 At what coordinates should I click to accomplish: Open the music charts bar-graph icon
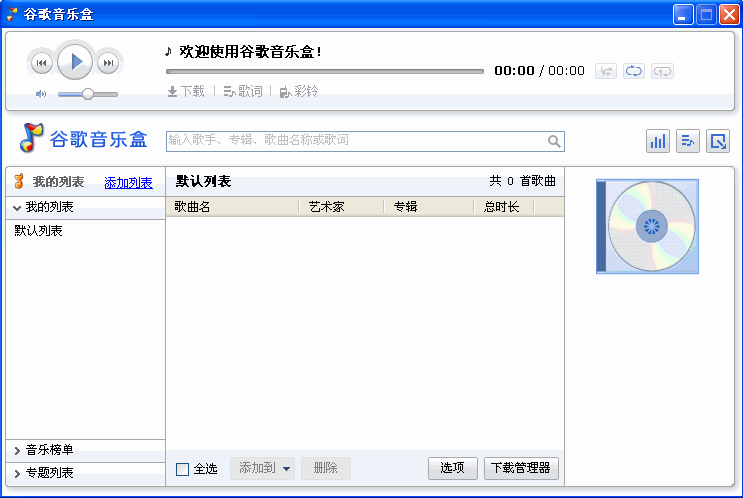(658, 141)
